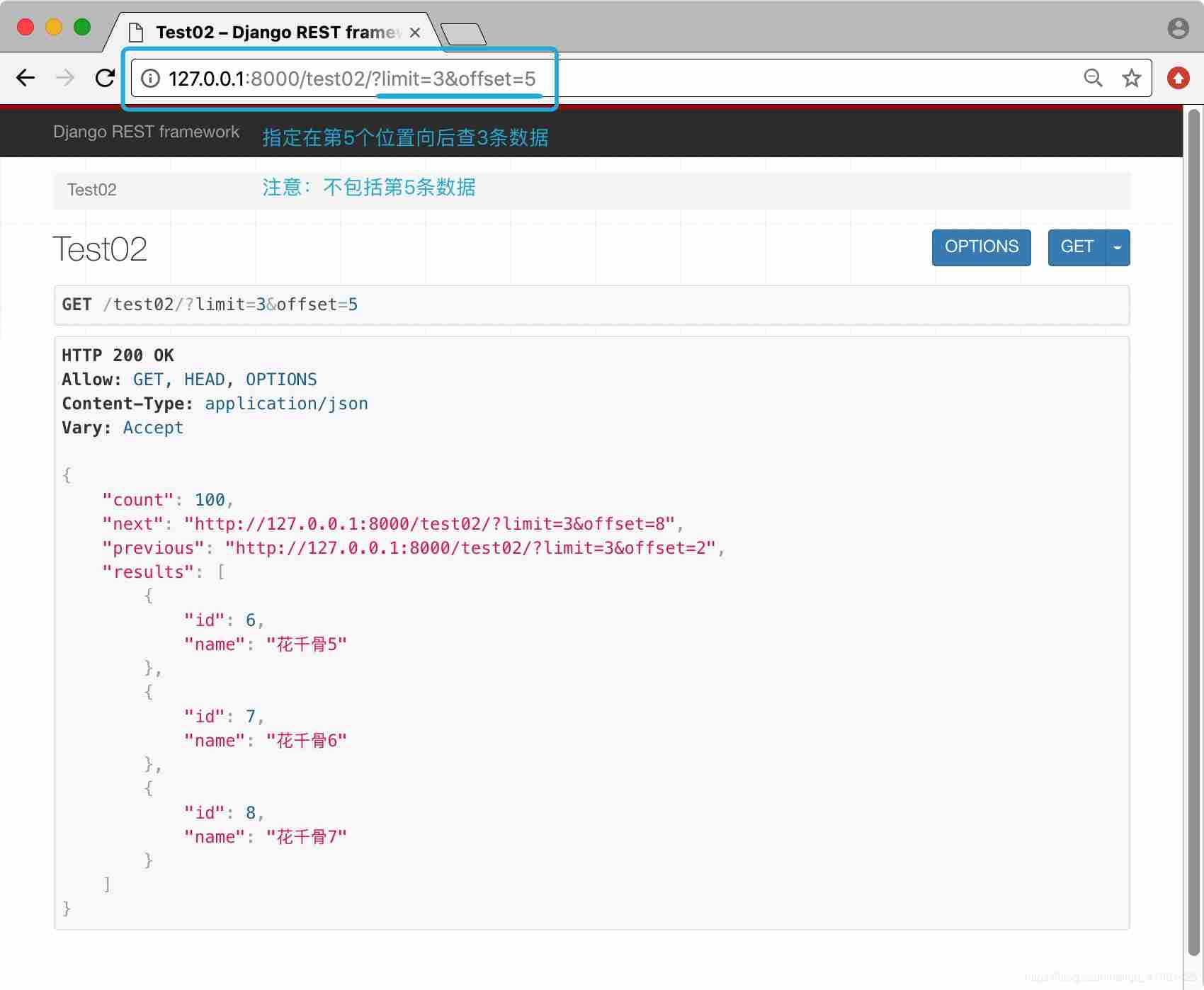Click the "id": 7 entry

click(224, 716)
